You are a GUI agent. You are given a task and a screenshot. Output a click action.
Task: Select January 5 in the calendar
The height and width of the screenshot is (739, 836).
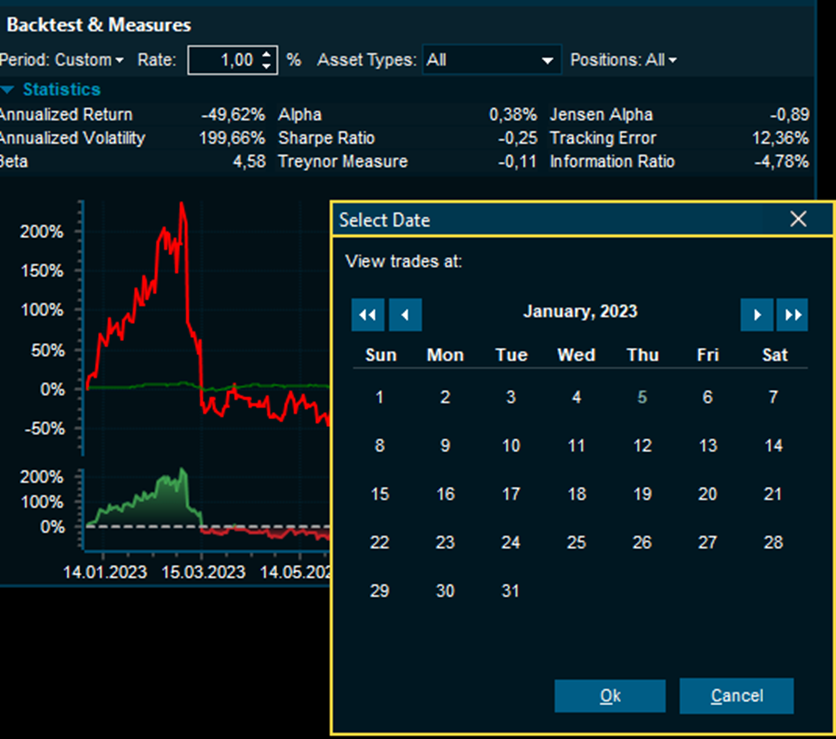tap(642, 397)
